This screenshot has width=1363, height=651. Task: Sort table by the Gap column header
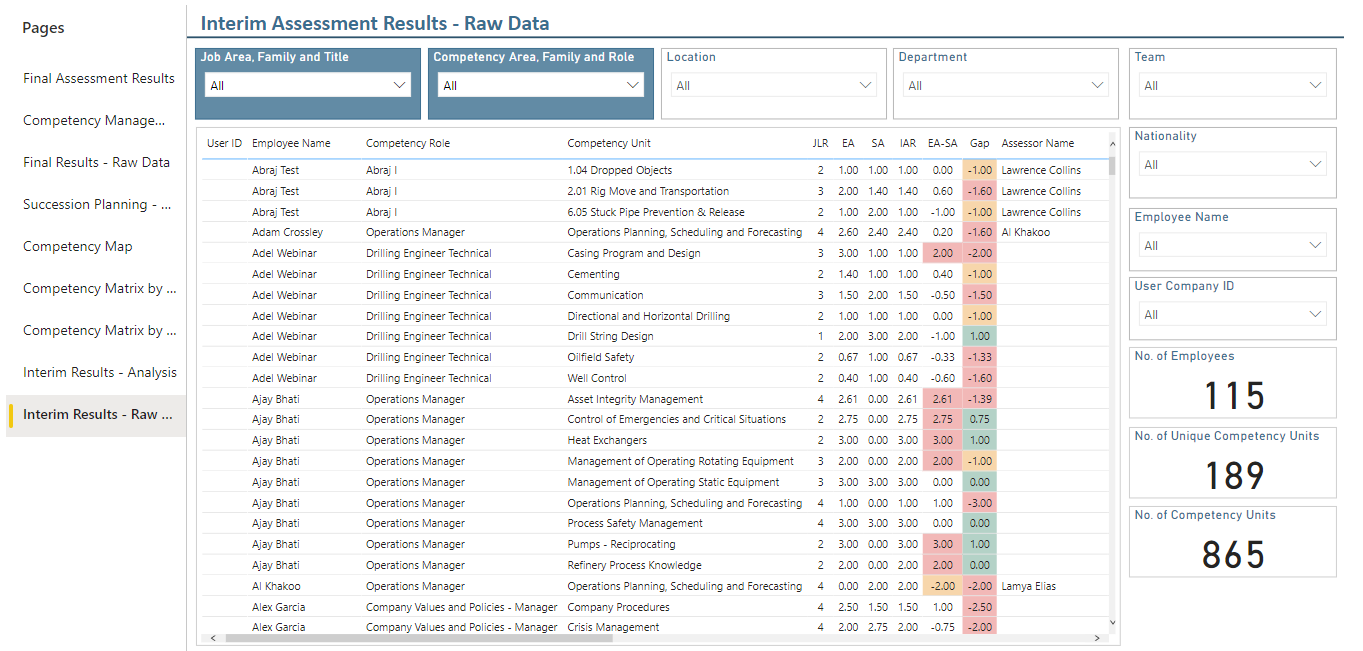click(x=979, y=143)
